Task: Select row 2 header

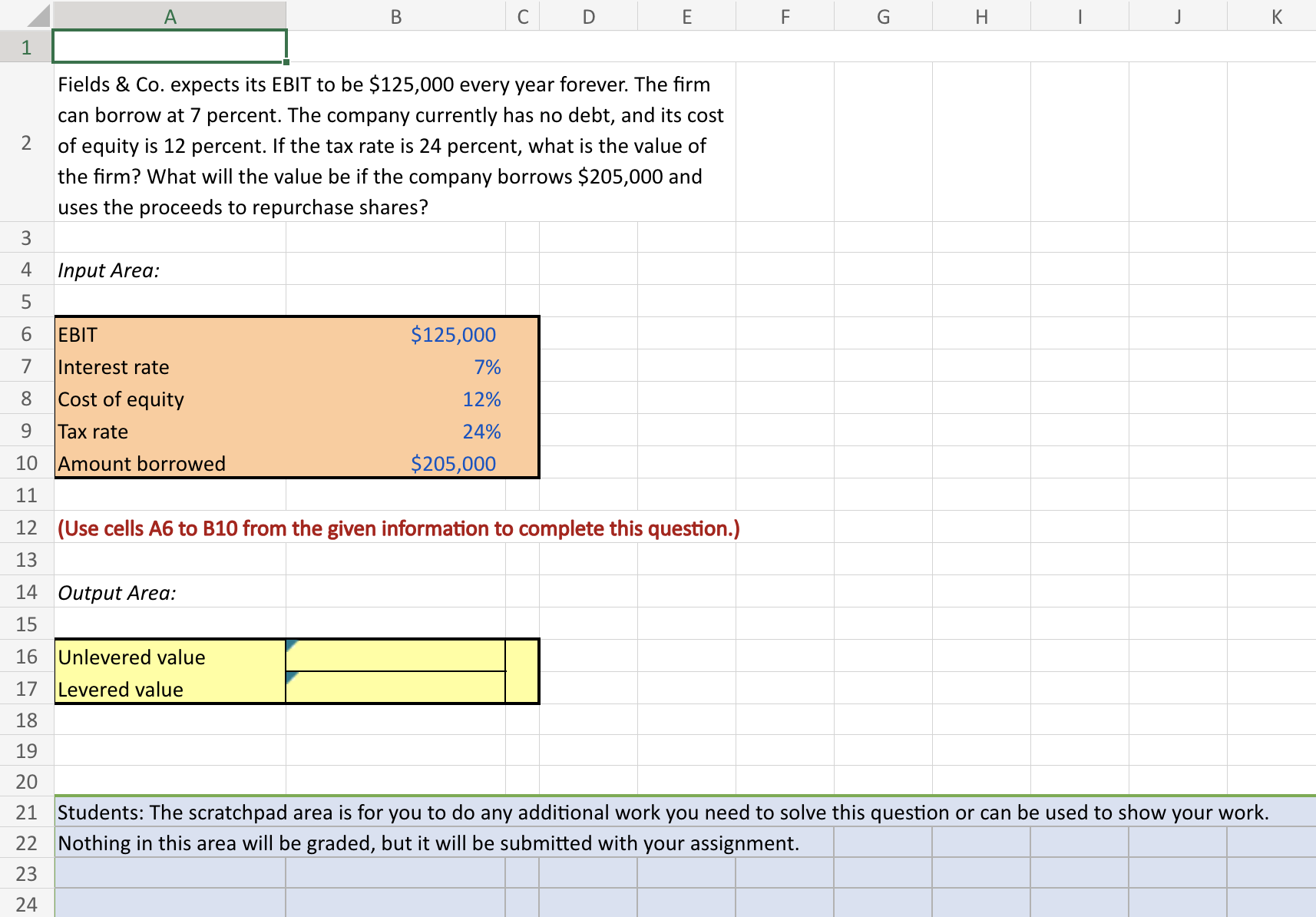Action: (x=26, y=142)
